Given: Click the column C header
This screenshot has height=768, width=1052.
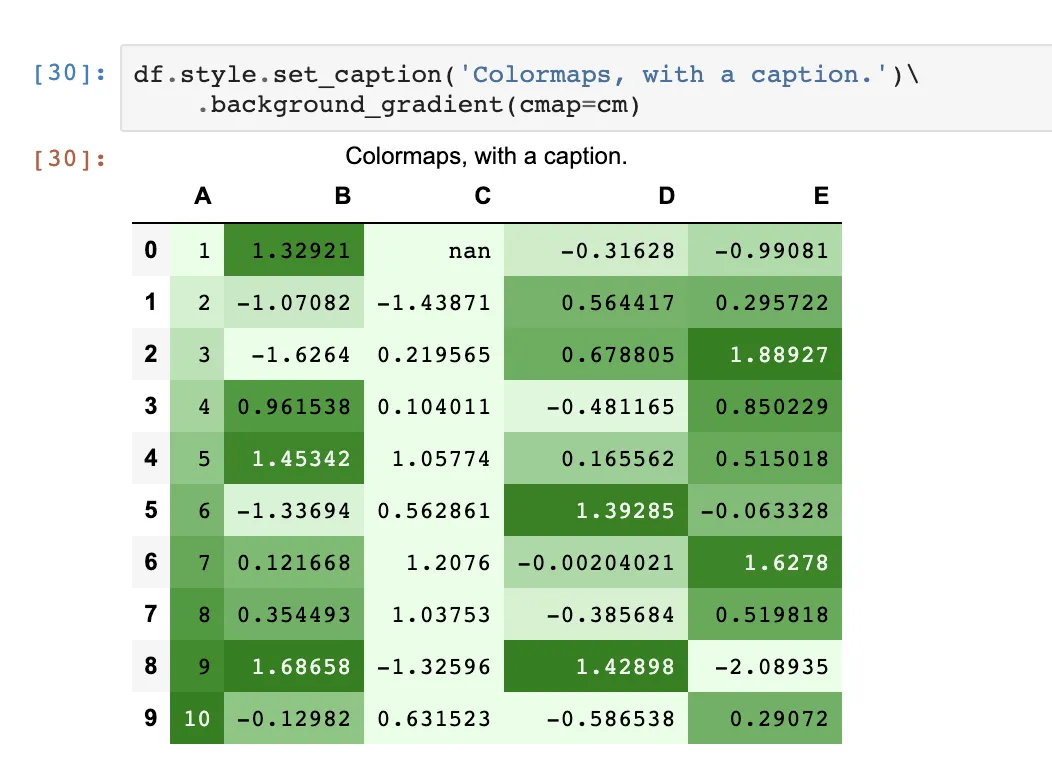Looking at the screenshot, I should [482, 196].
